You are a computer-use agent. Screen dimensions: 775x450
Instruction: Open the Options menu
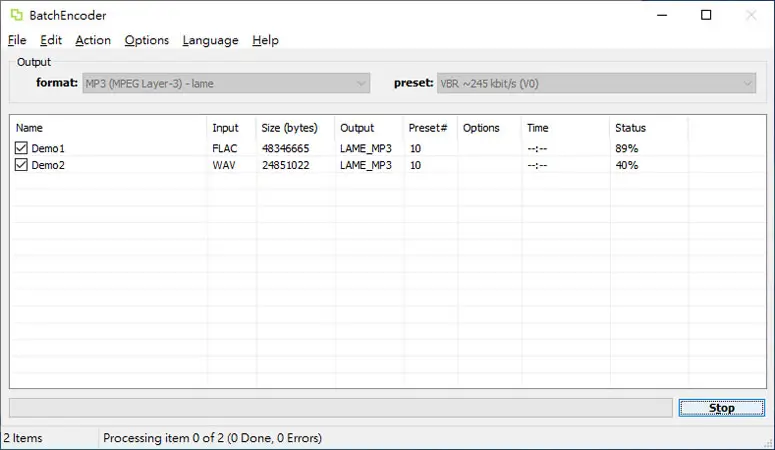(x=146, y=40)
